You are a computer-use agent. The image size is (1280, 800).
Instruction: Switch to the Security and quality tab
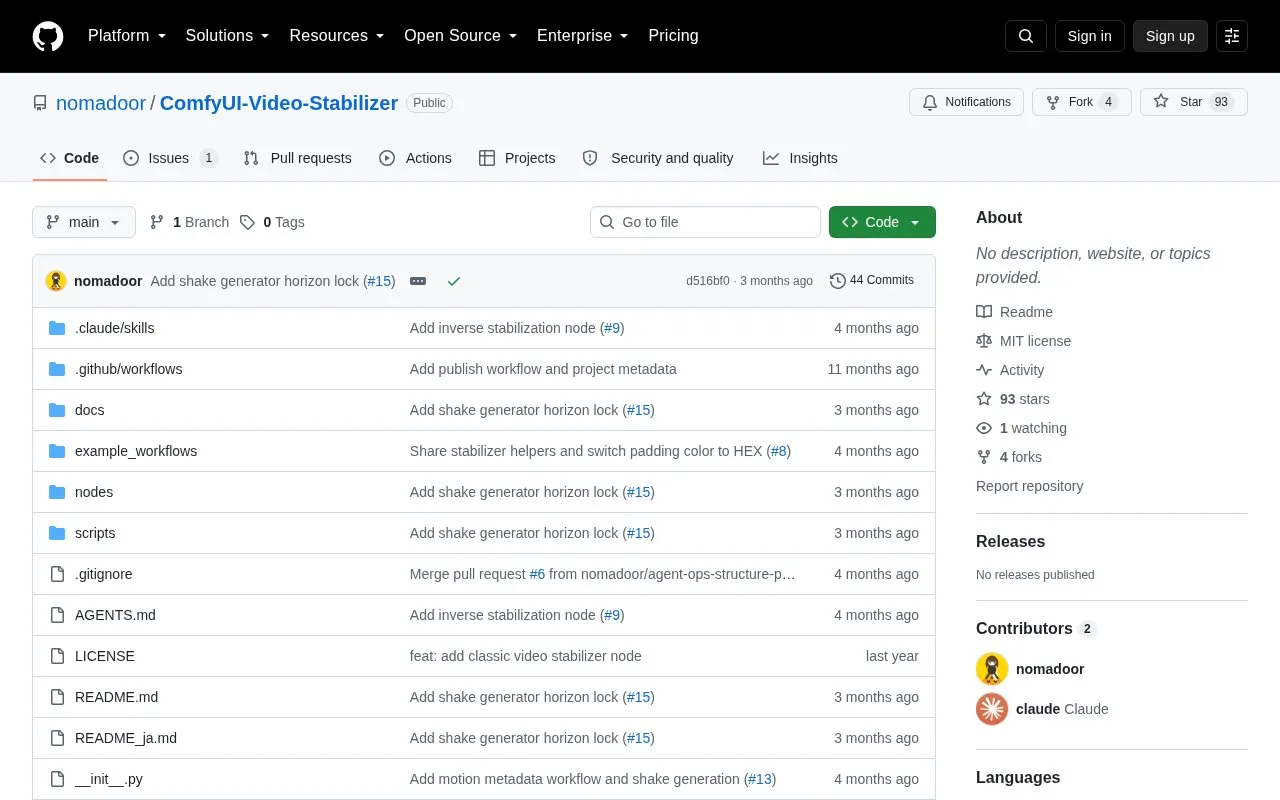tap(659, 158)
